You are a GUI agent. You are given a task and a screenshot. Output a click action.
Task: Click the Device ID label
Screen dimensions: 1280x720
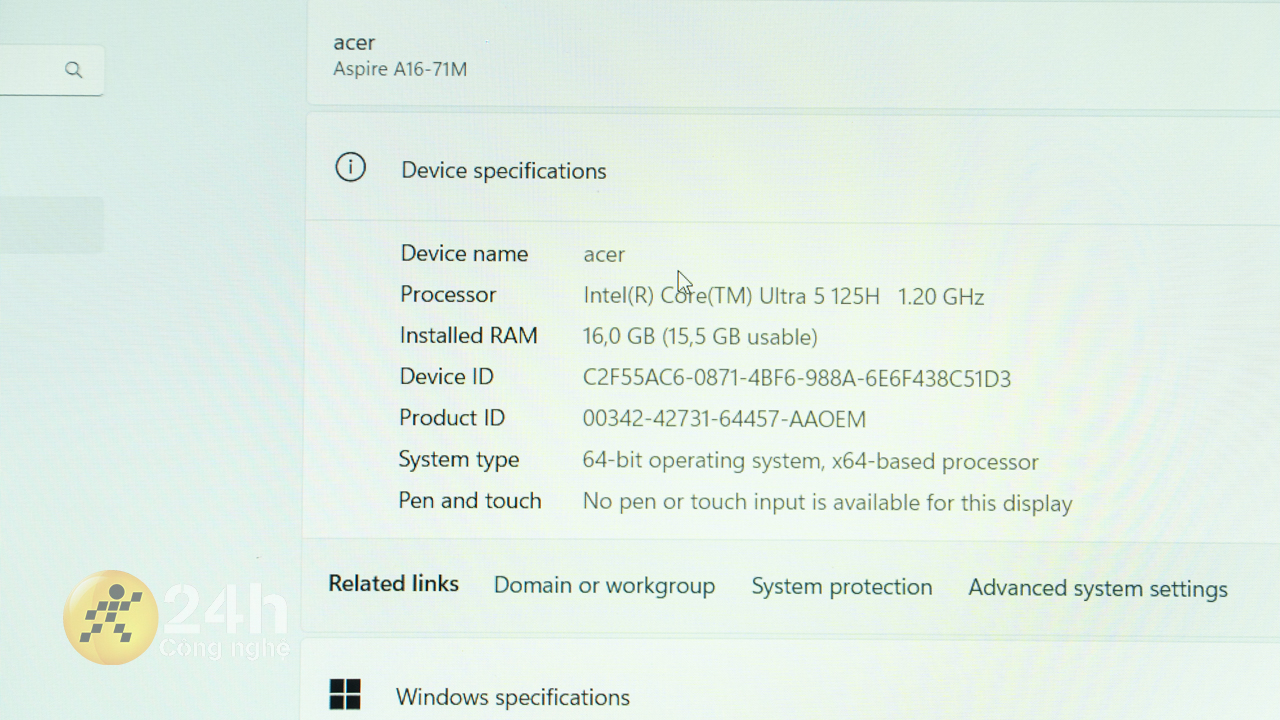[x=446, y=377]
